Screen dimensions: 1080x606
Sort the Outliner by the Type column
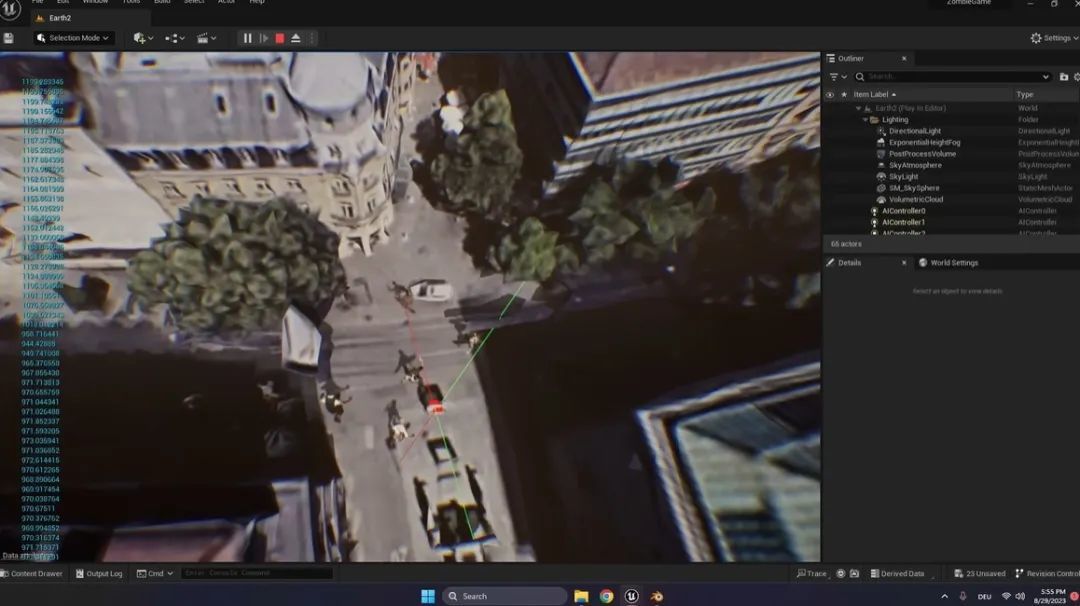(x=1025, y=94)
